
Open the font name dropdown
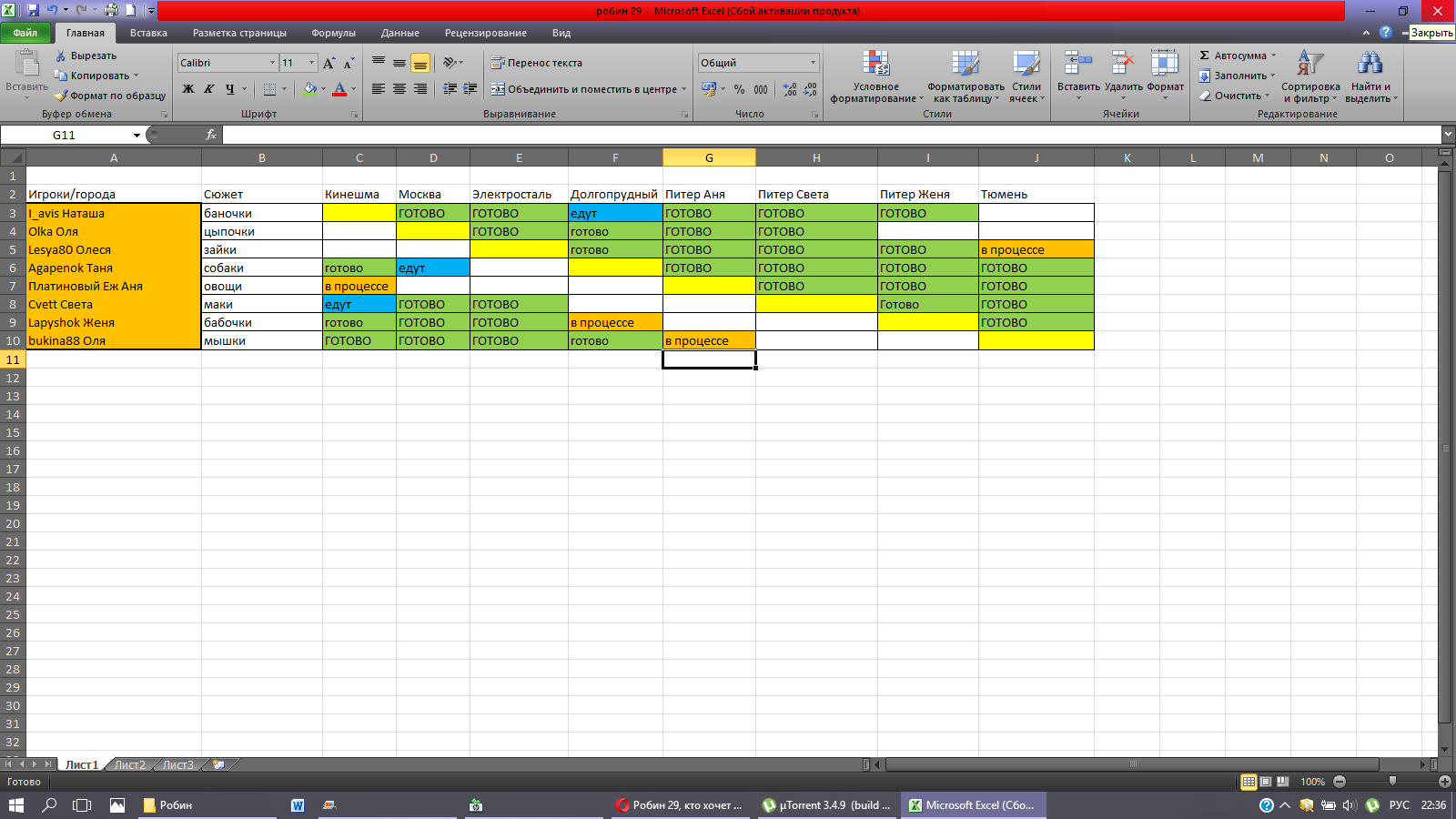tap(272, 63)
